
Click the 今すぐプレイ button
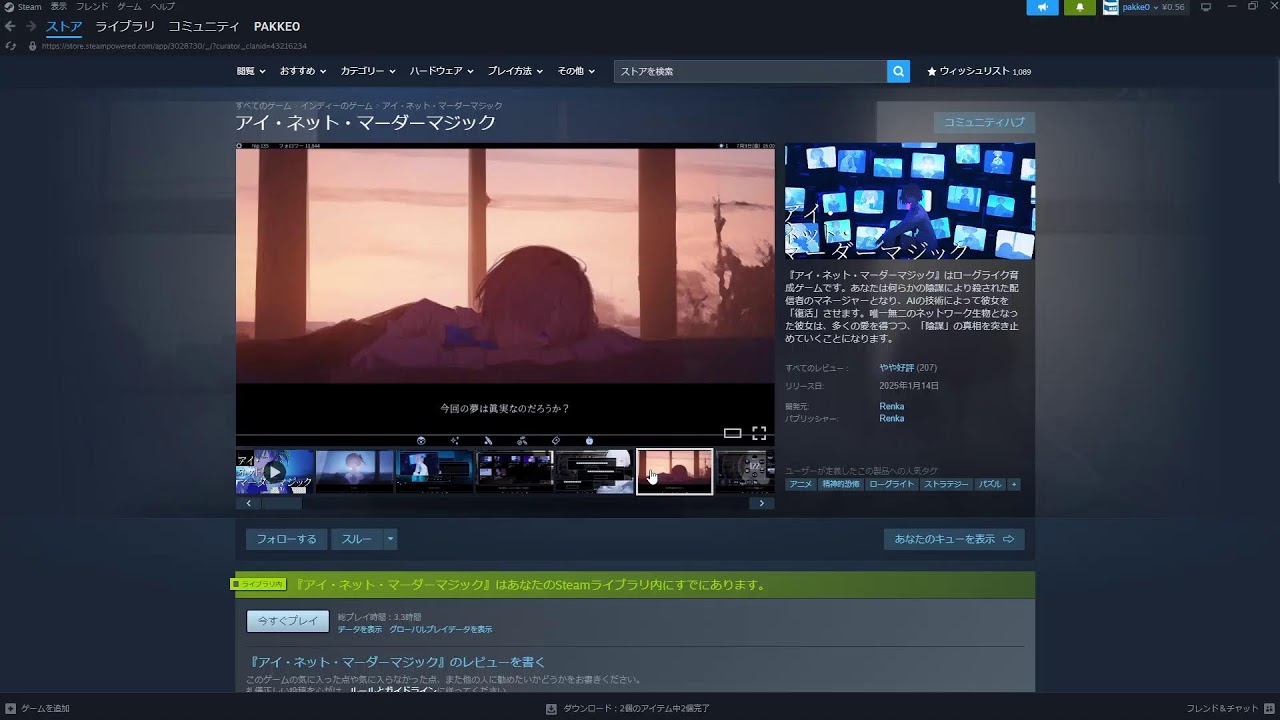pyautogui.click(x=288, y=621)
